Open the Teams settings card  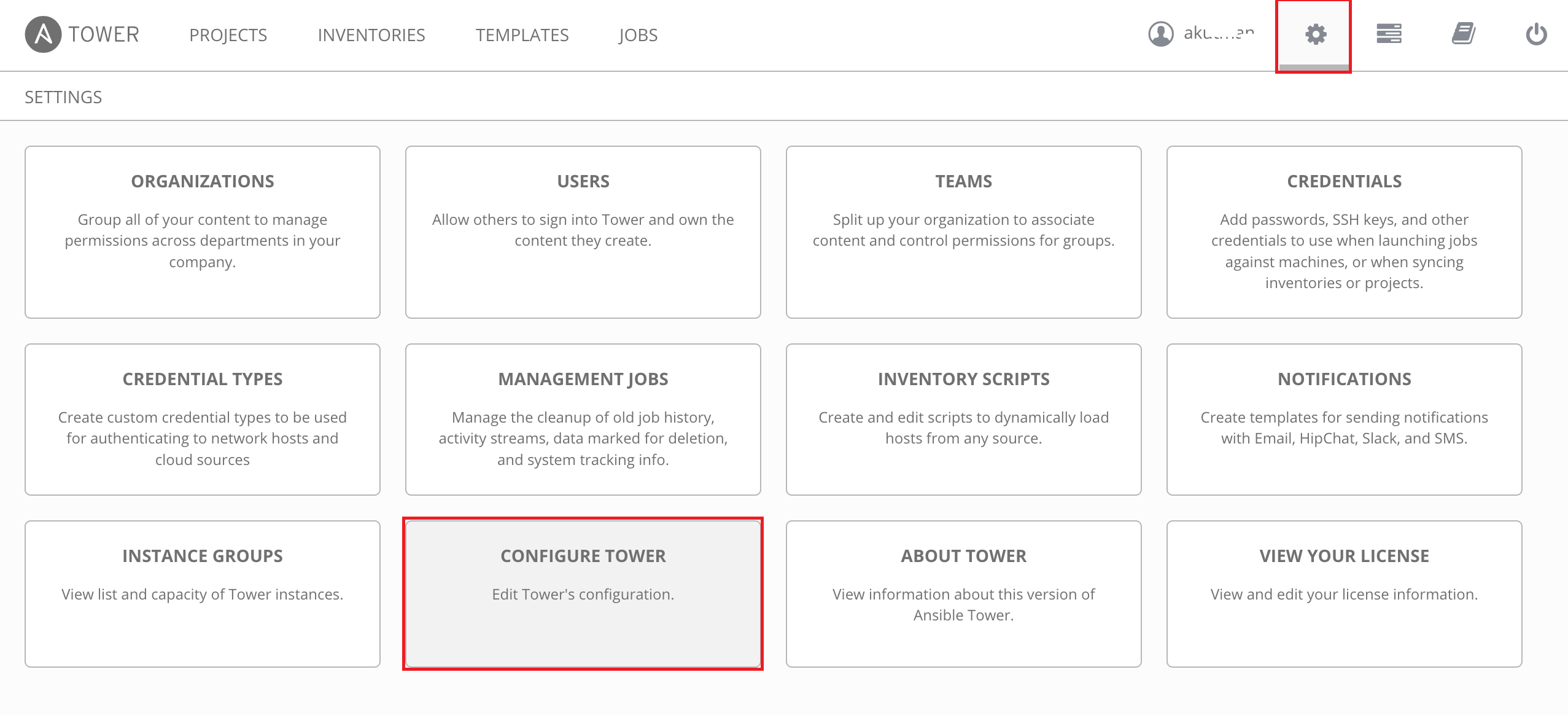click(964, 232)
